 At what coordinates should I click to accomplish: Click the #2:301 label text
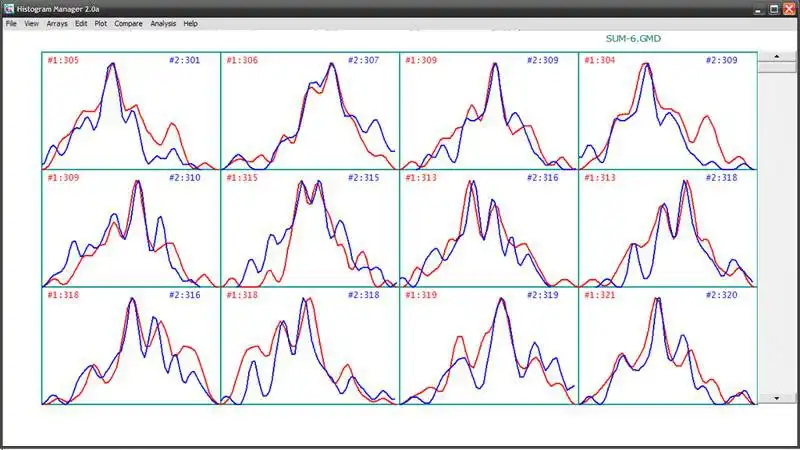click(185, 60)
